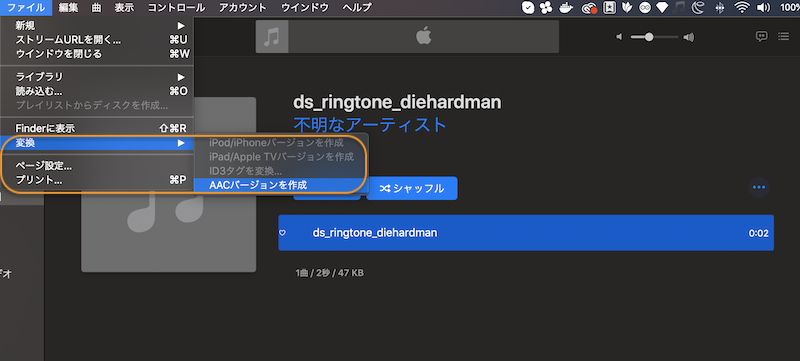Click the music note artwork in player
Viewport: 800px width, 361px height.
pyautogui.click(x=272, y=37)
